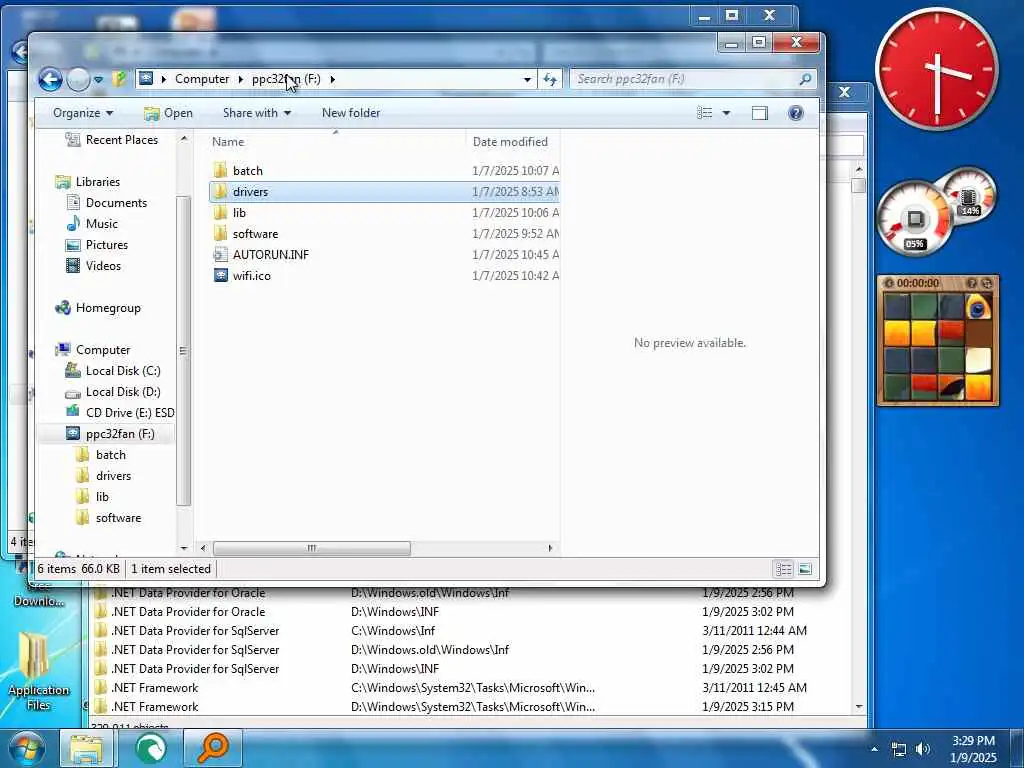Image resolution: width=1024 pixels, height=768 pixels.
Task: Open the address bar history dropdown
Action: pyautogui.click(x=527, y=80)
